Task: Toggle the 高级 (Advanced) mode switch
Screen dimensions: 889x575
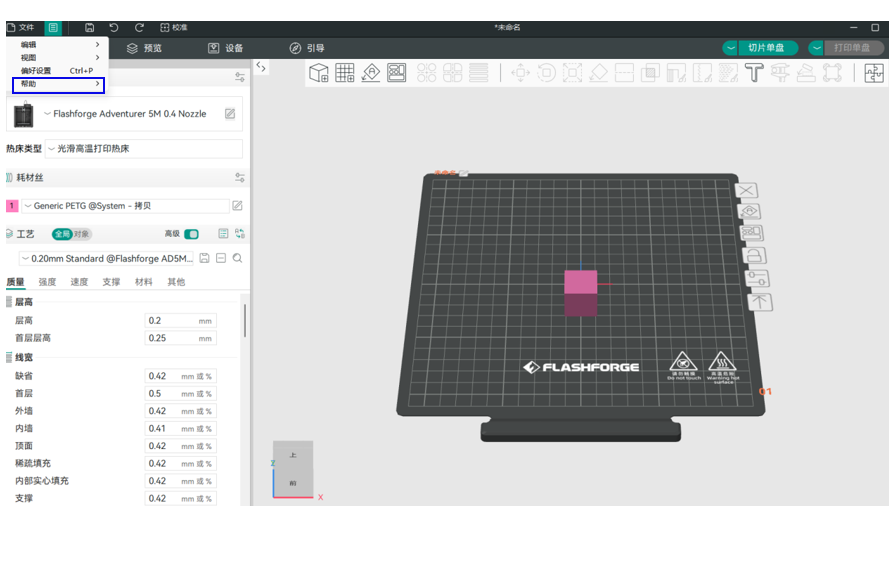Action: click(192, 234)
